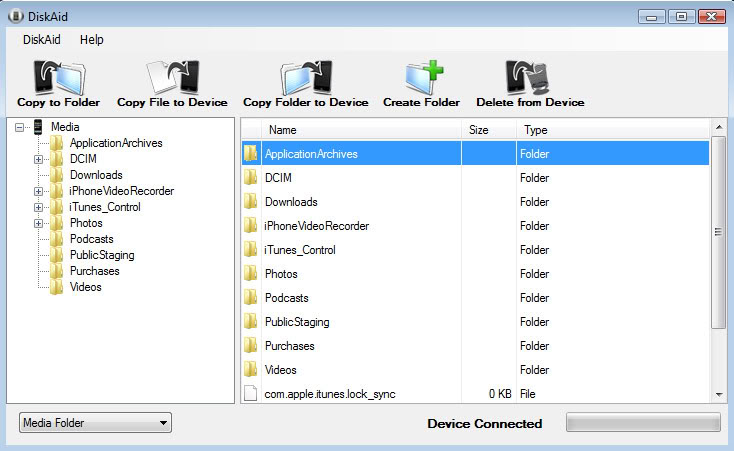Click the Folder type cell in Videos row
Viewport: 734px width, 451px height.
pyautogui.click(x=535, y=370)
